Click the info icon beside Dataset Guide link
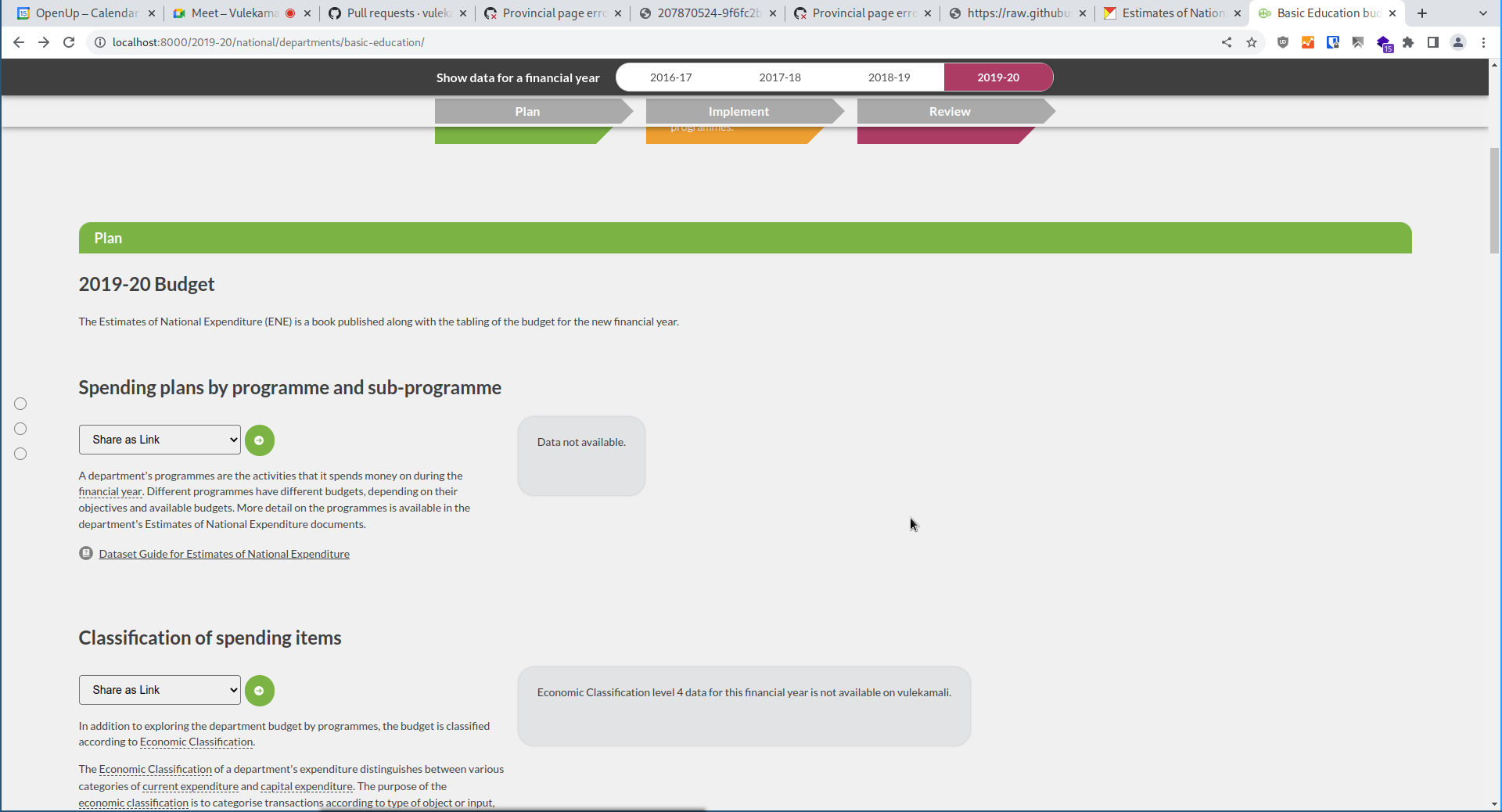The width and height of the screenshot is (1502, 812). click(x=86, y=554)
